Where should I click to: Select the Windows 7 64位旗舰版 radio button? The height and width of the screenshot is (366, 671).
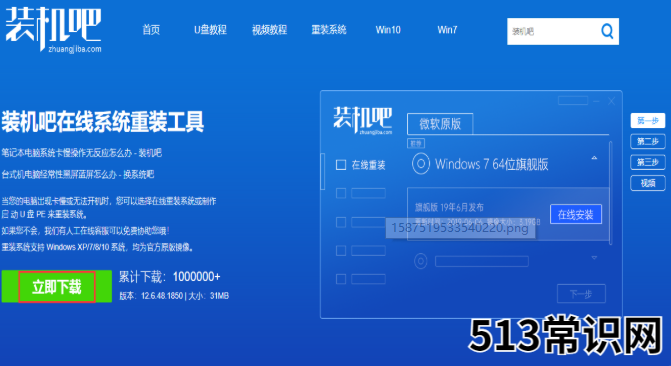click(421, 164)
